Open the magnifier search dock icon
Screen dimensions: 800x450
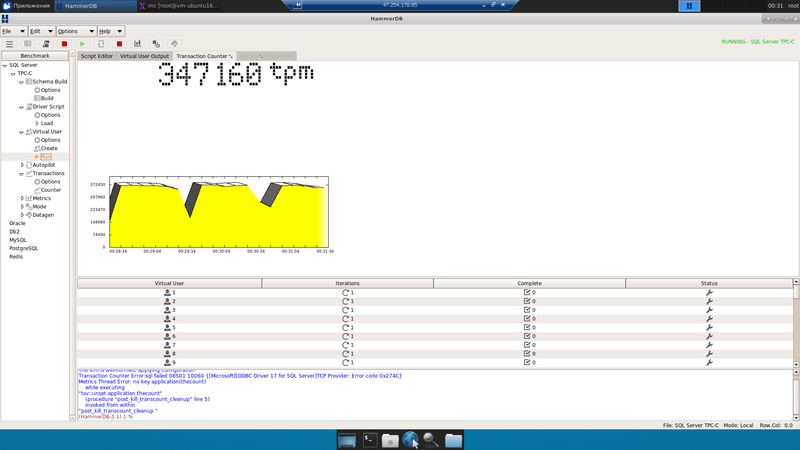431,440
